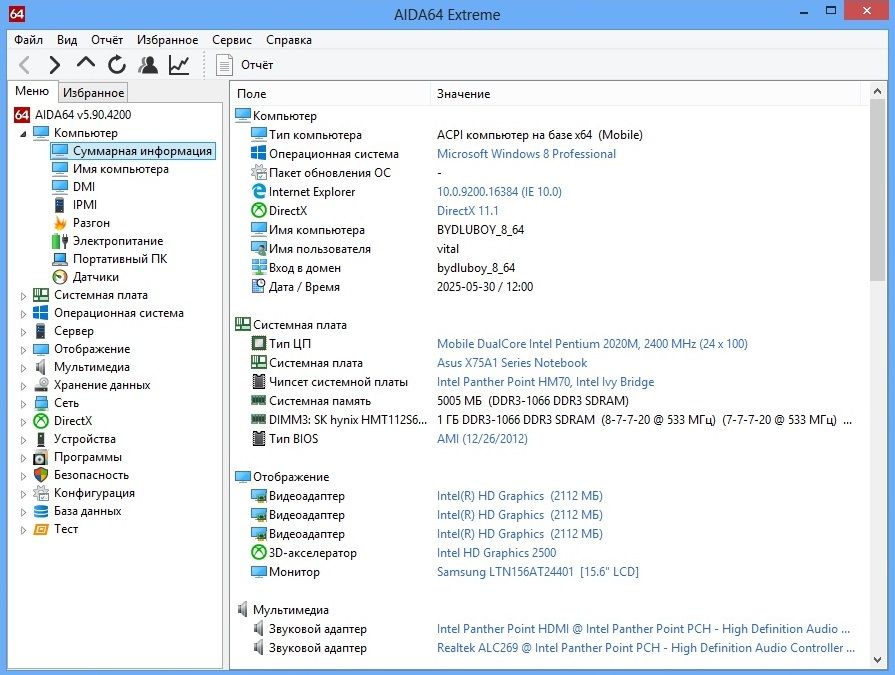Click the vertical scrollbar down arrow

(877, 660)
